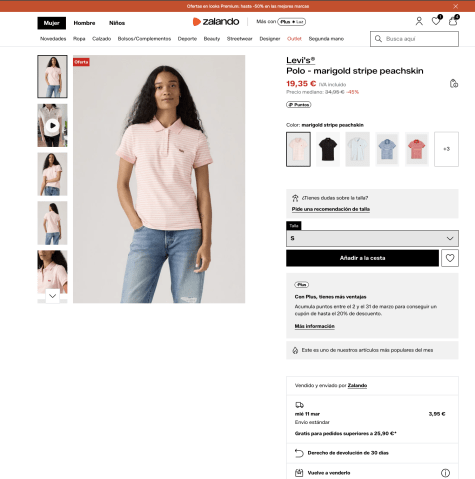Open the wishlist heart in header
This screenshot has height=479, width=475.
coord(436,21)
